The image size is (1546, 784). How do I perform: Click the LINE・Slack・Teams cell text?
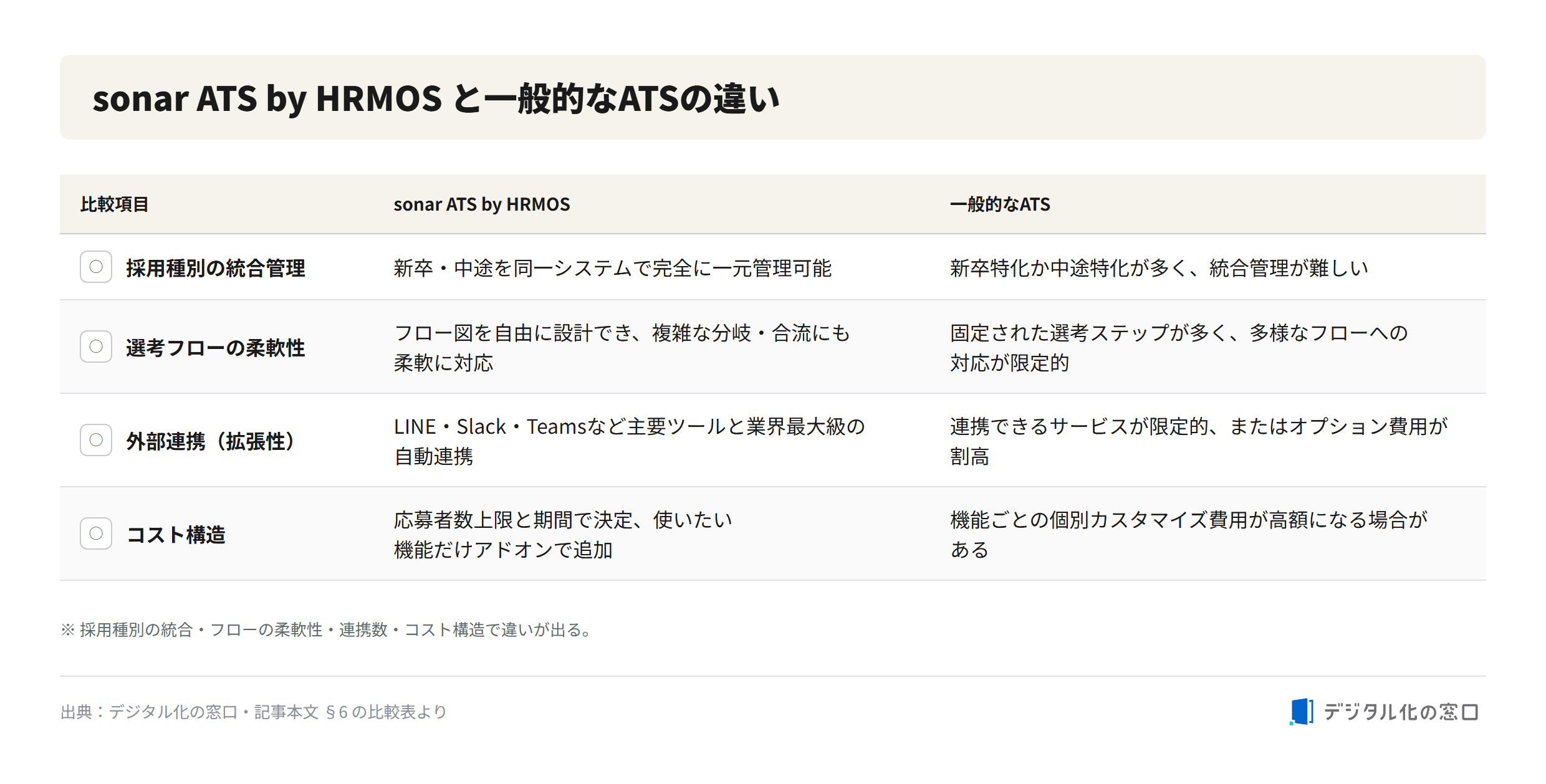(630, 441)
